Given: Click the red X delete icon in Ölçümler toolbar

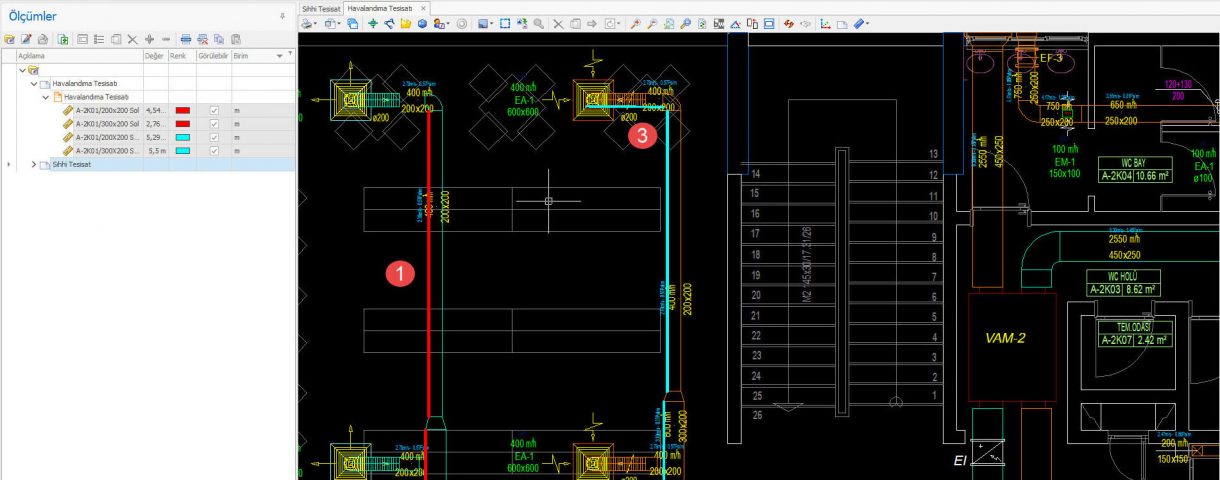Looking at the screenshot, I should [203, 39].
